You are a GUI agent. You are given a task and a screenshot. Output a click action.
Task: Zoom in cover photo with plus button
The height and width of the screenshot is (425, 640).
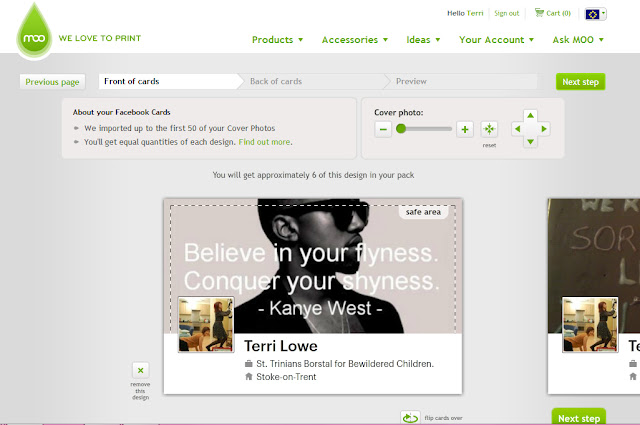click(x=464, y=129)
